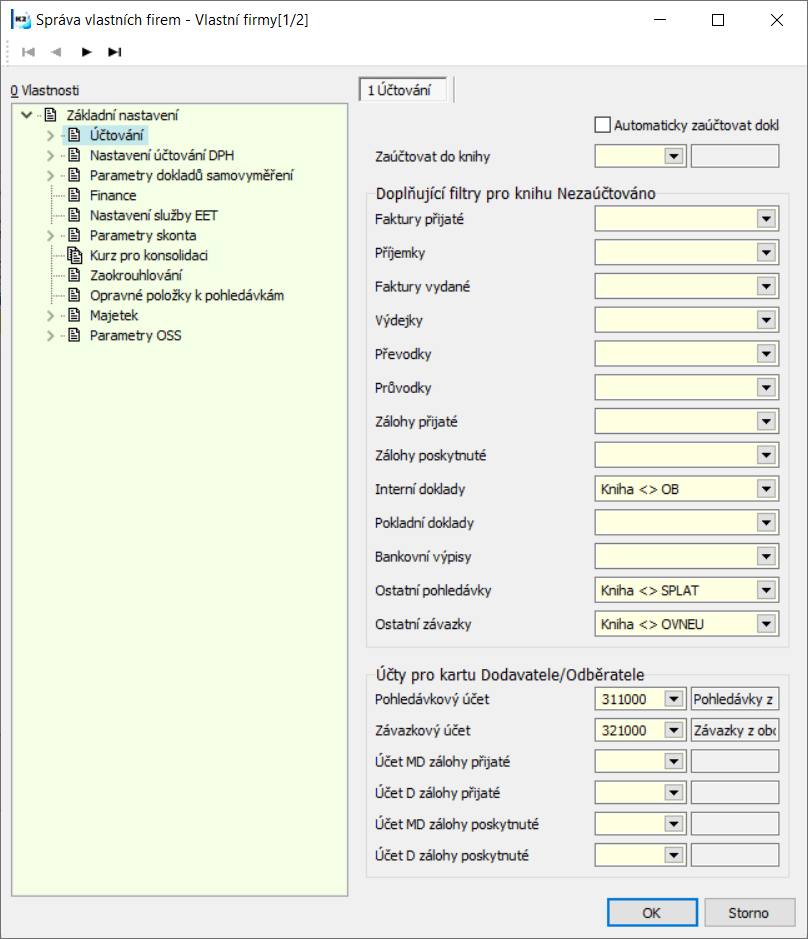
Task: Click the K2 application icon in title bar
Action: [x=21, y=20]
